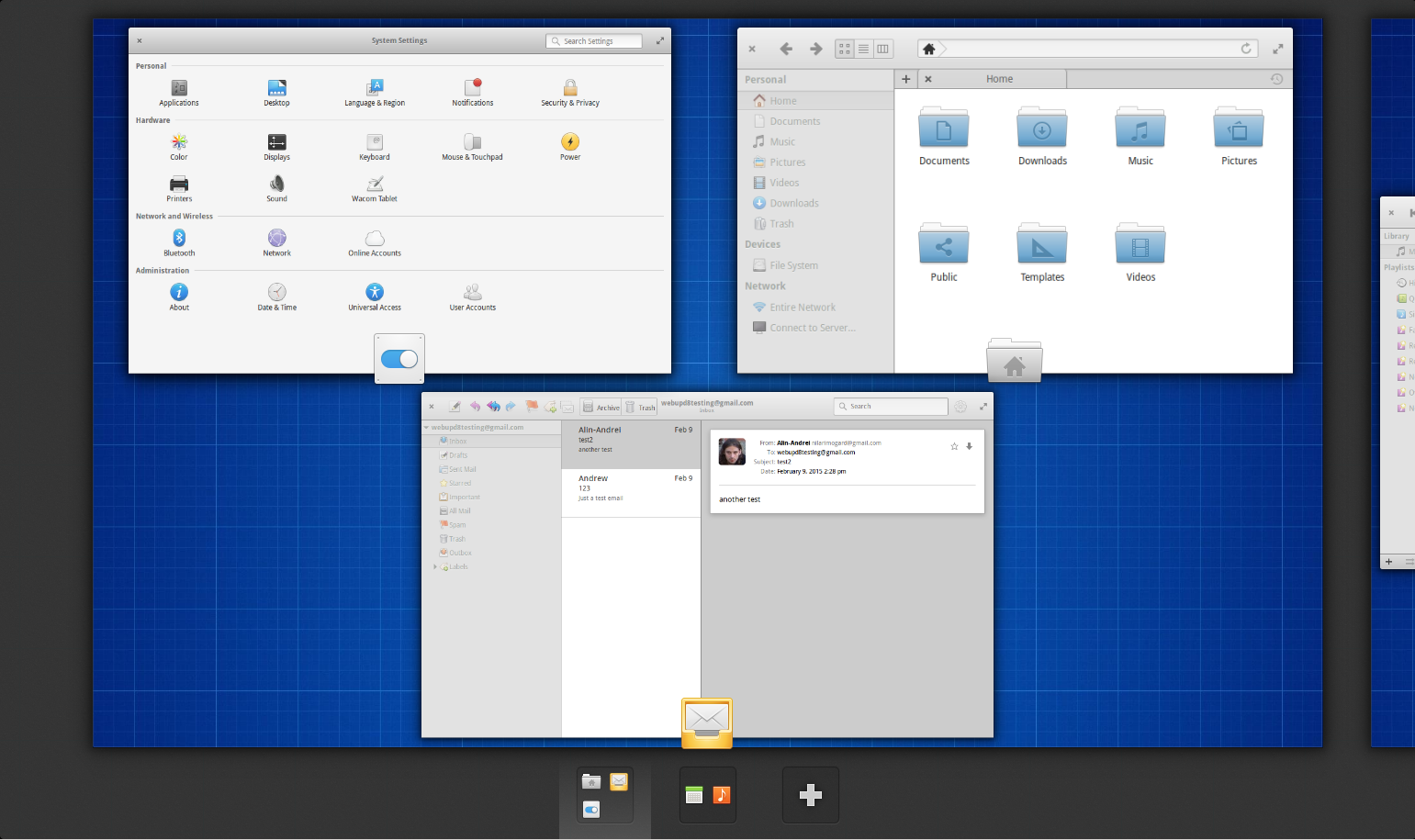The height and width of the screenshot is (840, 1415).
Task: Collapse the webupd8testing@gmail.com account tree
Action: [x=427, y=427]
